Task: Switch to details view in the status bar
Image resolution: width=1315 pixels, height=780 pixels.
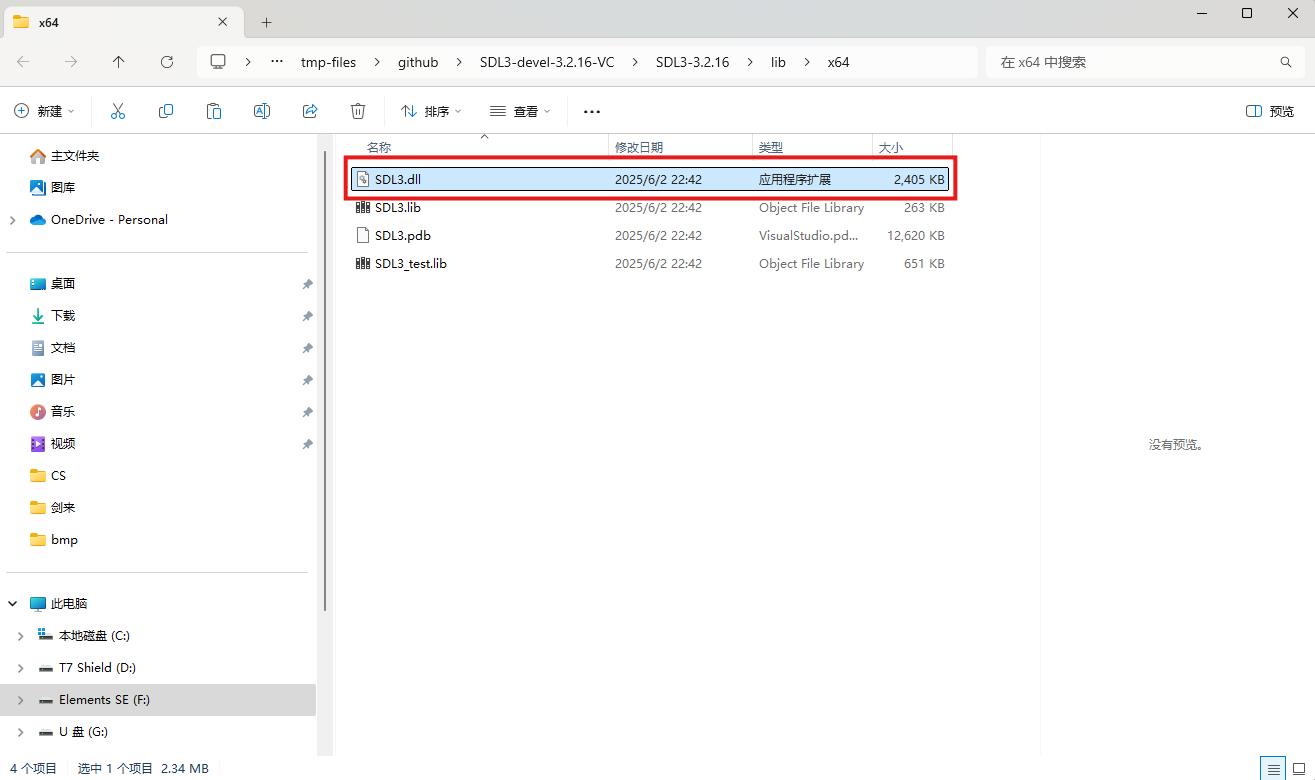Action: 1273,768
